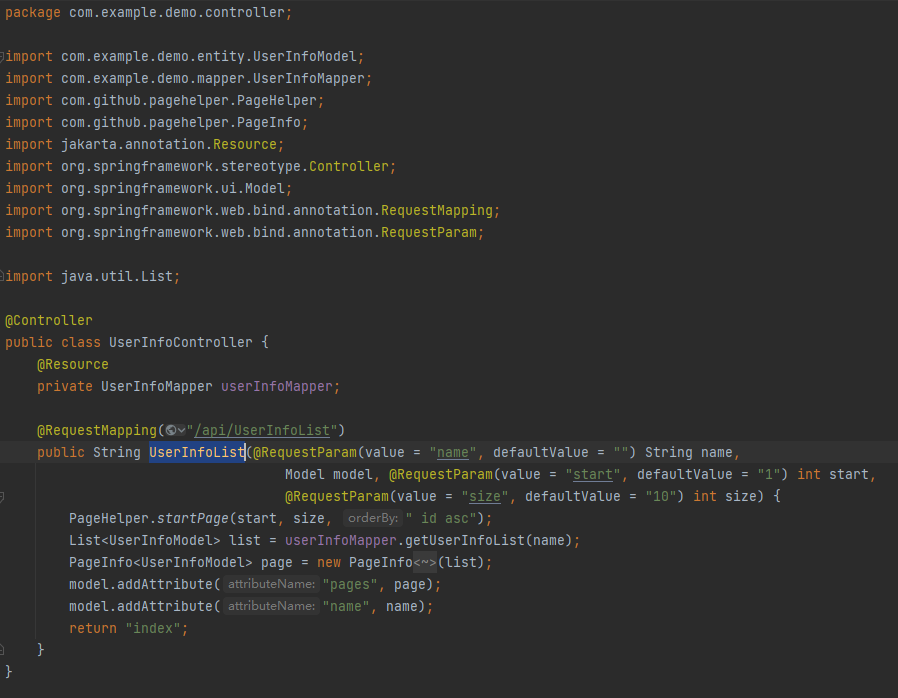
Task: Click the new keyword before PageInfo
Action: [x=329, y=563]
